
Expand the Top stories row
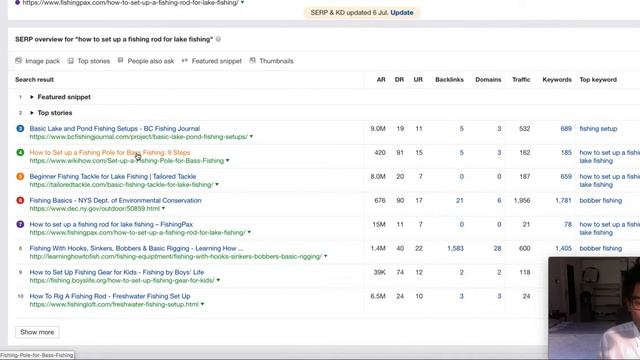[32, 113]
